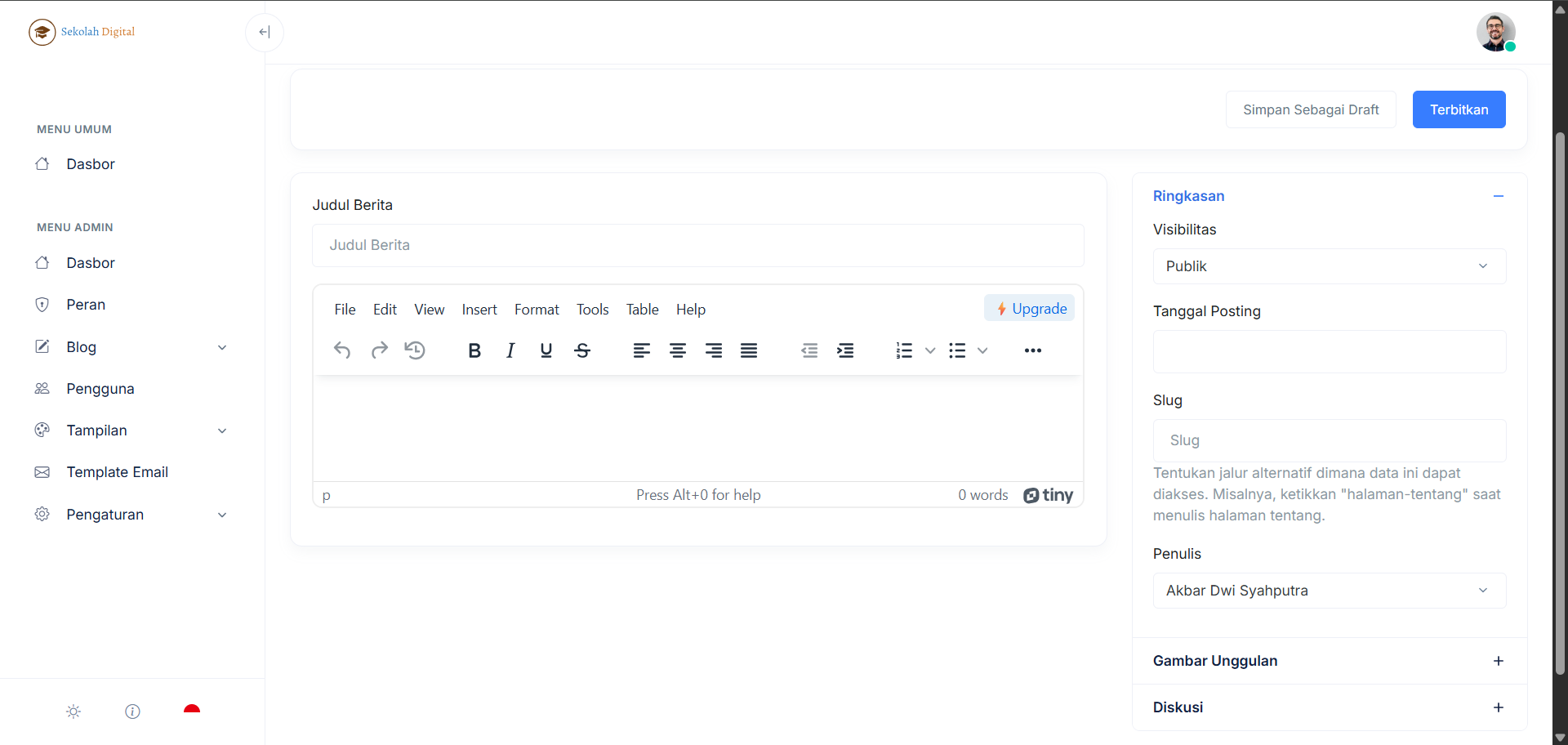The width and height of the screenshot is (1568, 745).
Task: Open revision history icon in editor
Action: click(x=415, y=350)
